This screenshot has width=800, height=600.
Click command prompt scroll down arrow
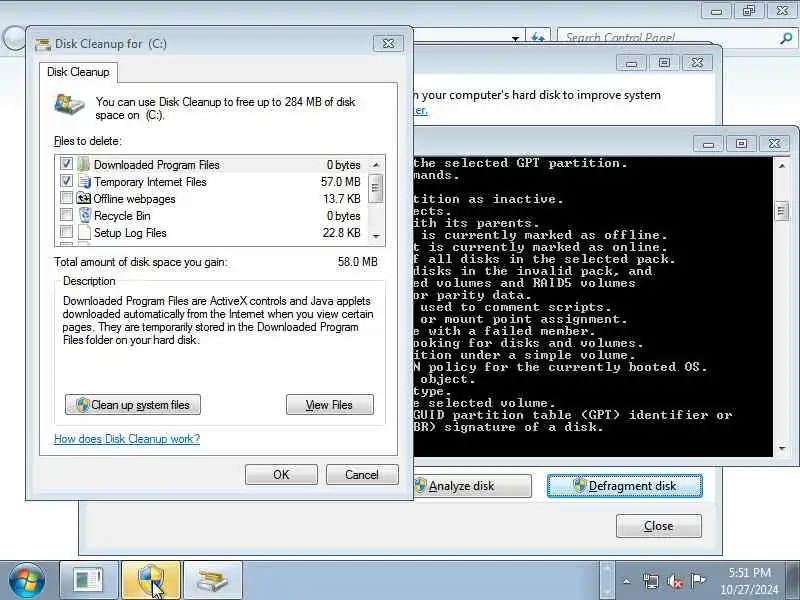(781, 448)
